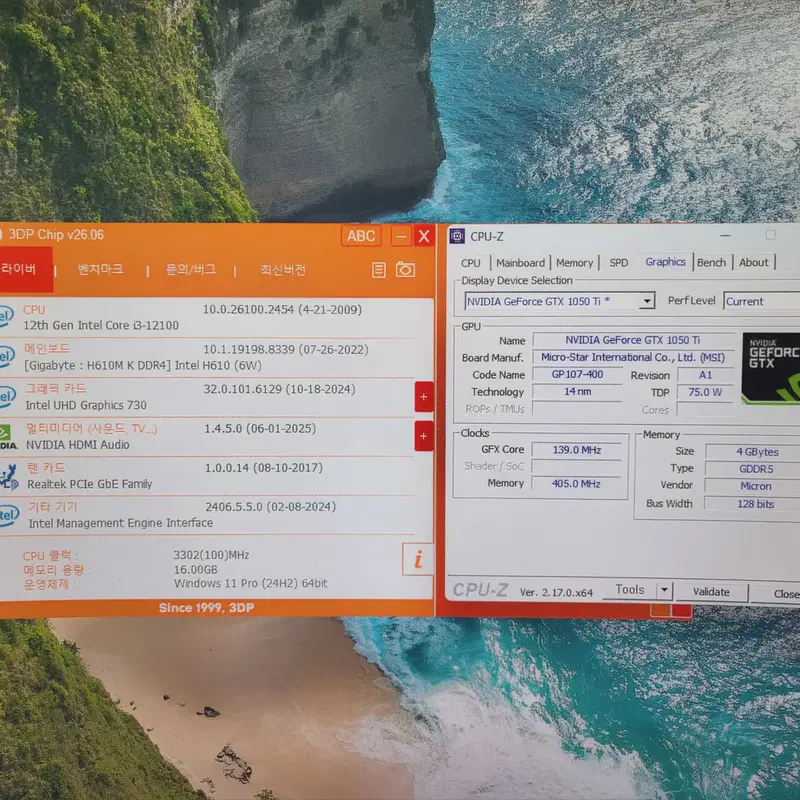Image resolution: width=800 pixels, height=800 pixels.
Task: Click the NVIDIA logo beside HDMI Audio
Action: point(8,437)
